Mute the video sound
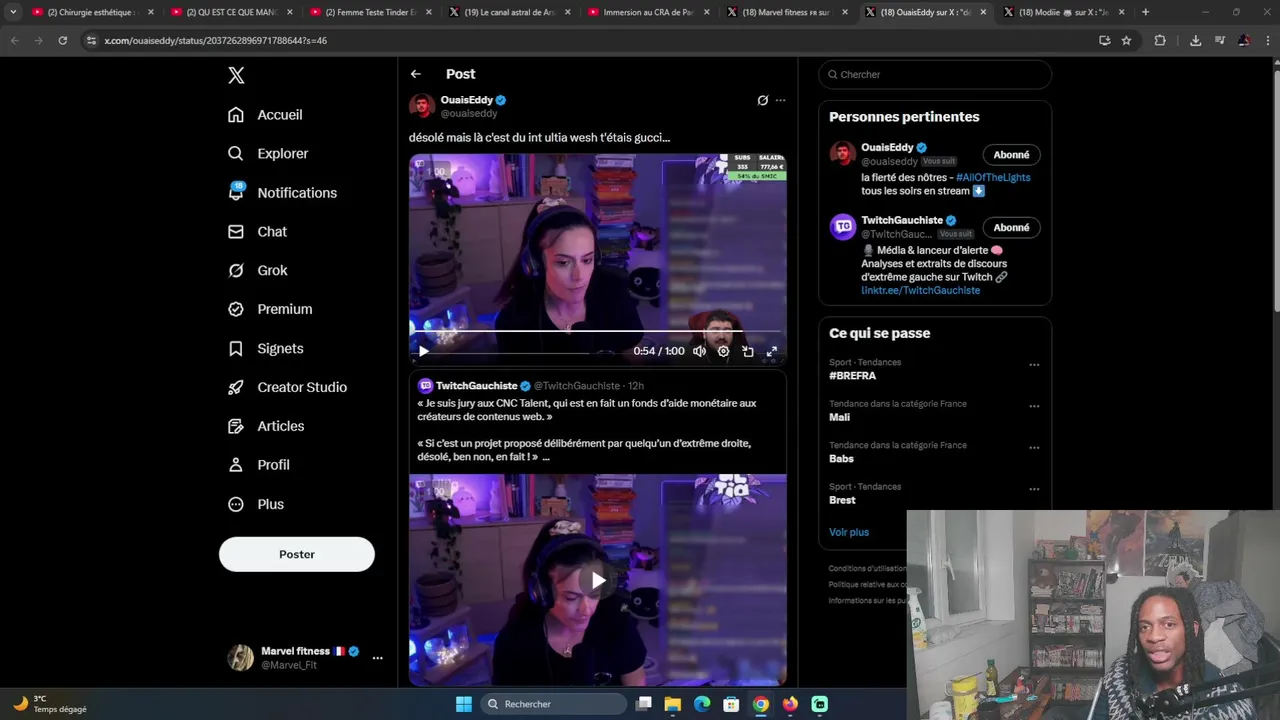The width and height of the screenshot is (1280, 720). pos(699,351)
